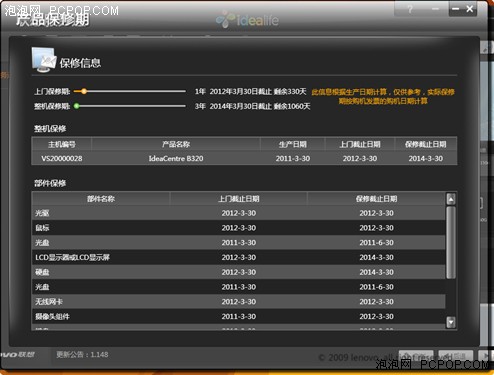The height and width of the screenshot is (375, 494).
Task: Click the dimmed help question mark
Action: tap(410, 9)
